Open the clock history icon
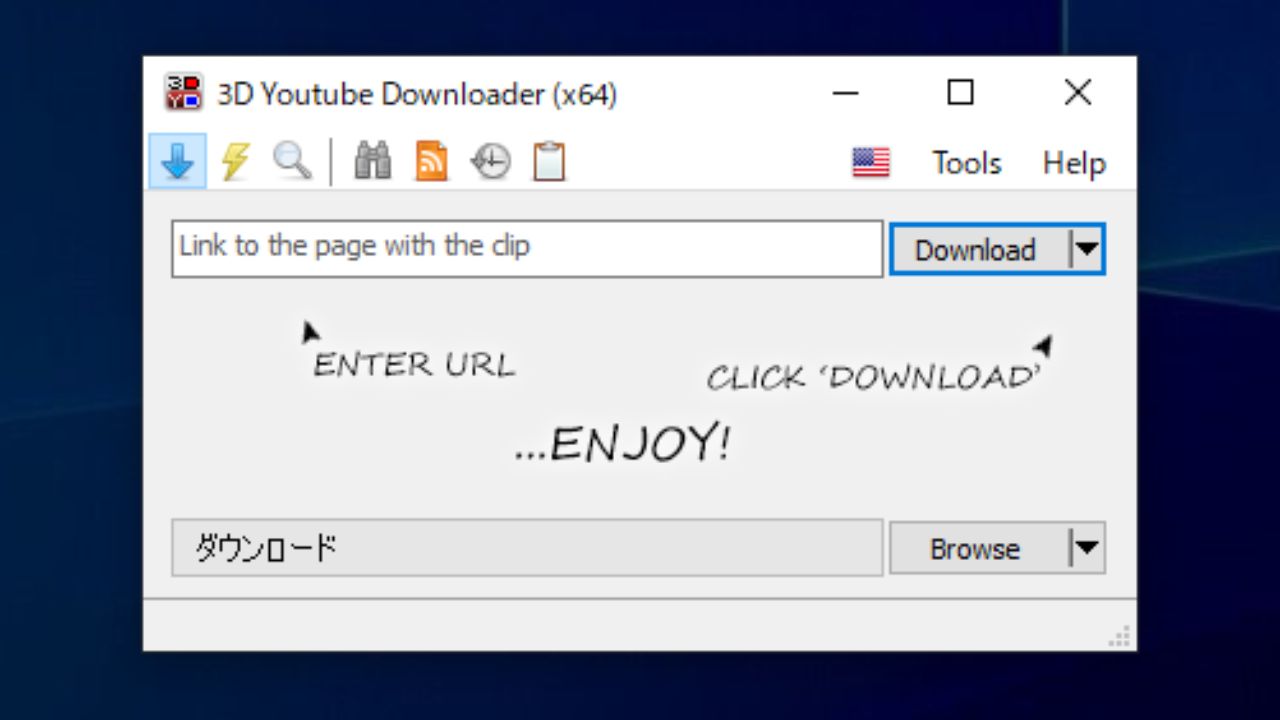Viewport: 1280px width, 720px height. 490,161
